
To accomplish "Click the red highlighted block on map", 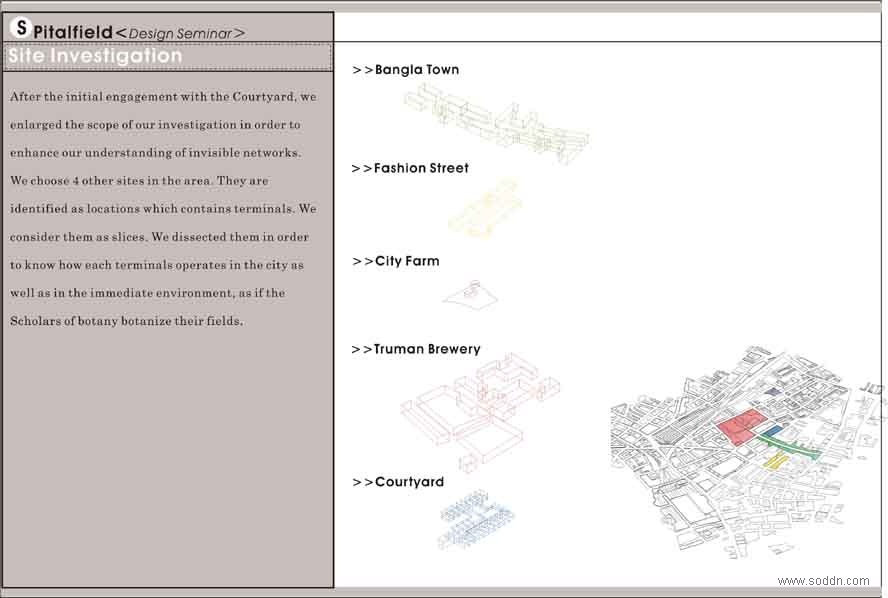I will pyautogui.click(x=740, y=427).
